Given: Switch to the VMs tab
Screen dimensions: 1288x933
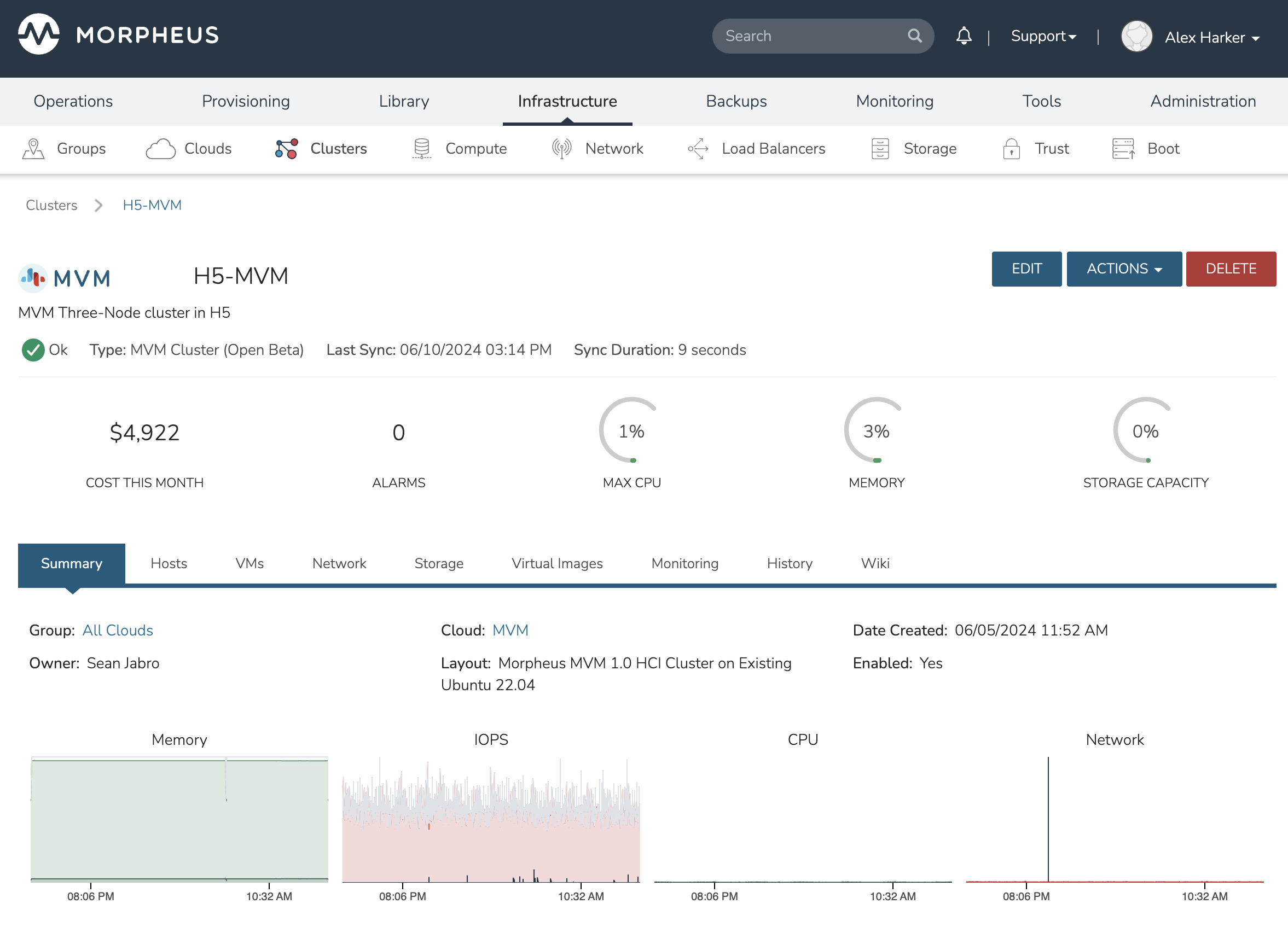Looking at the screenshot, I should click(x=250, y=563).
